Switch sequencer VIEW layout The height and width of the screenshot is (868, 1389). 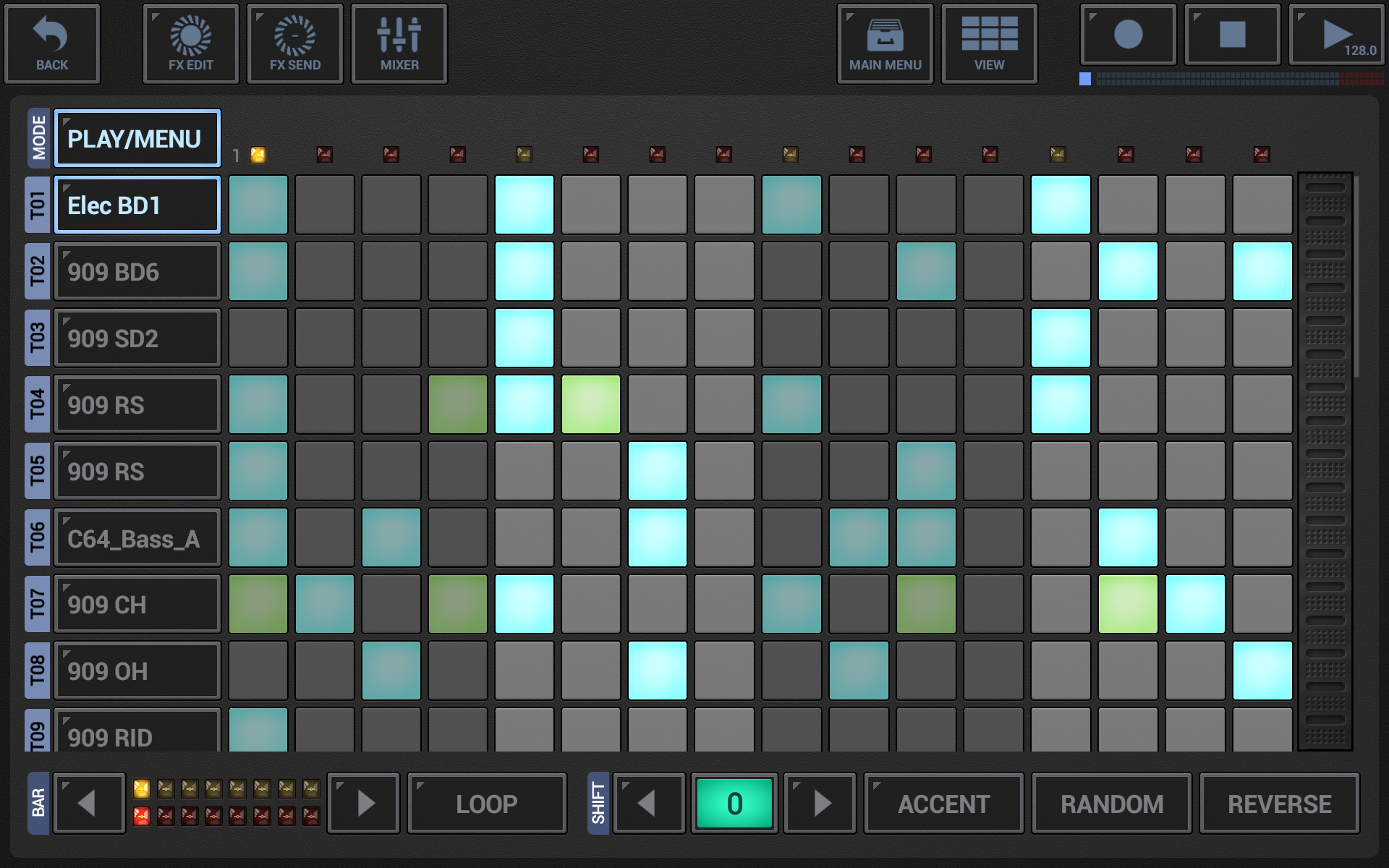pyautogui.click(x=989, y=43)
